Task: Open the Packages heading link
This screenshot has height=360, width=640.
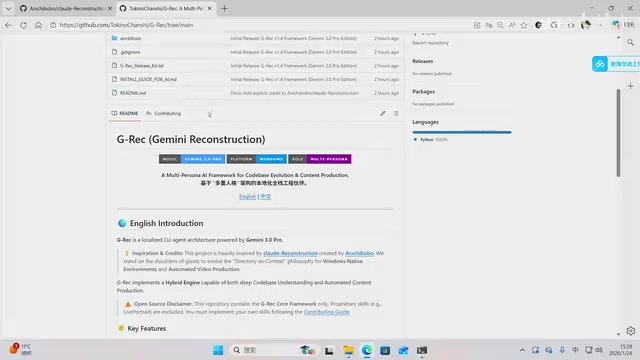Action: click(x=423, y=92)
